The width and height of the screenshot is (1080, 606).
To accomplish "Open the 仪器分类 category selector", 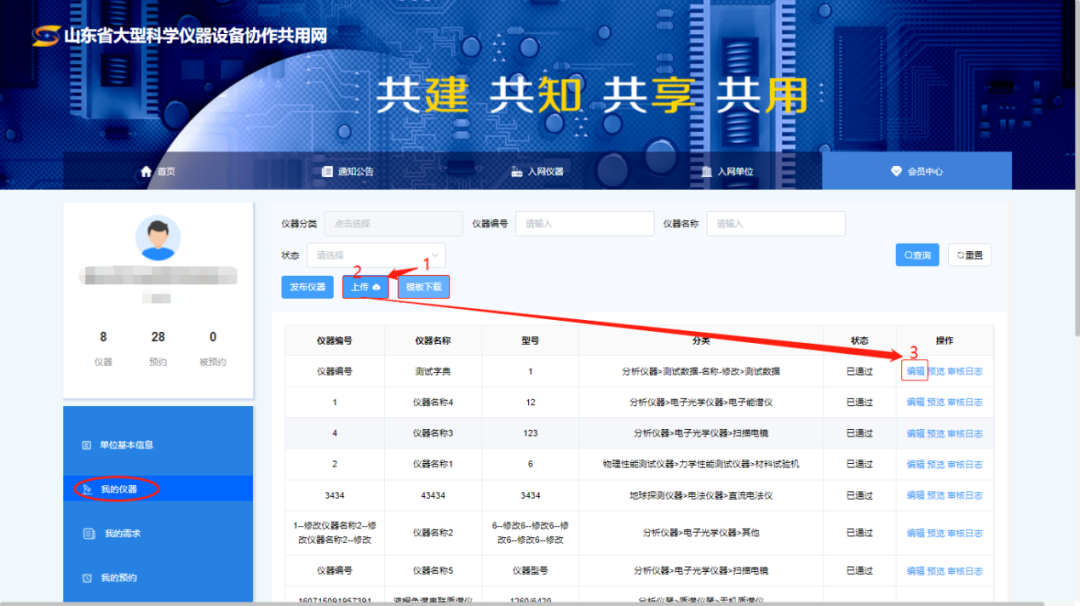I will tap(393, 224).
